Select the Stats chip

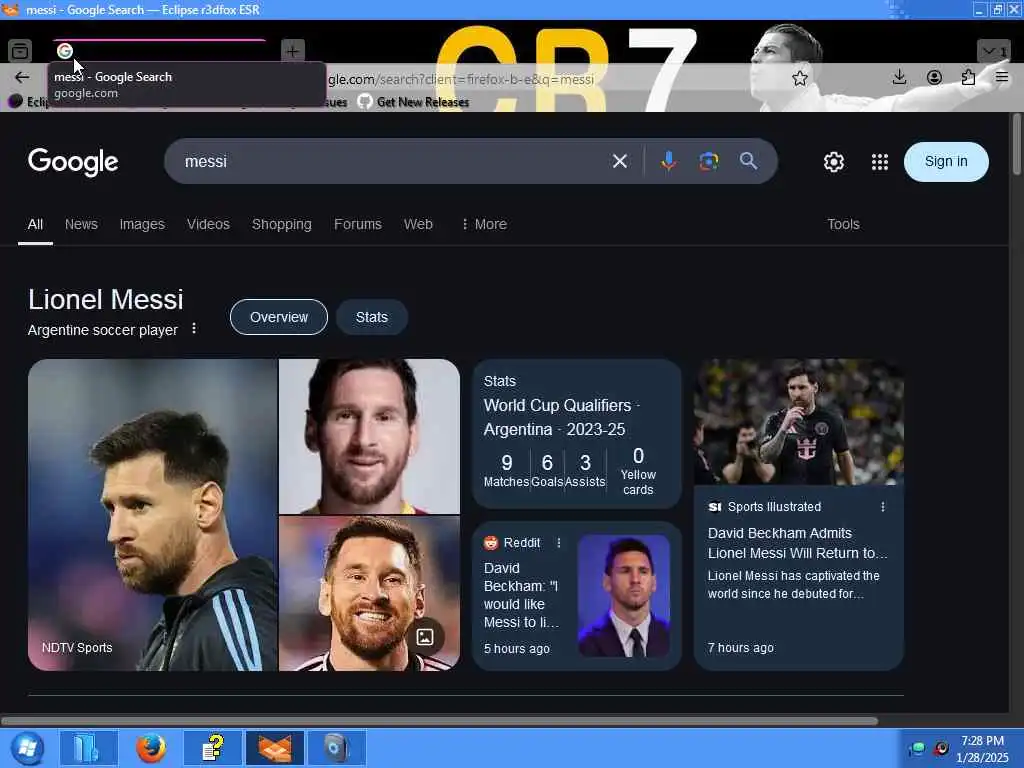(372, 317)
